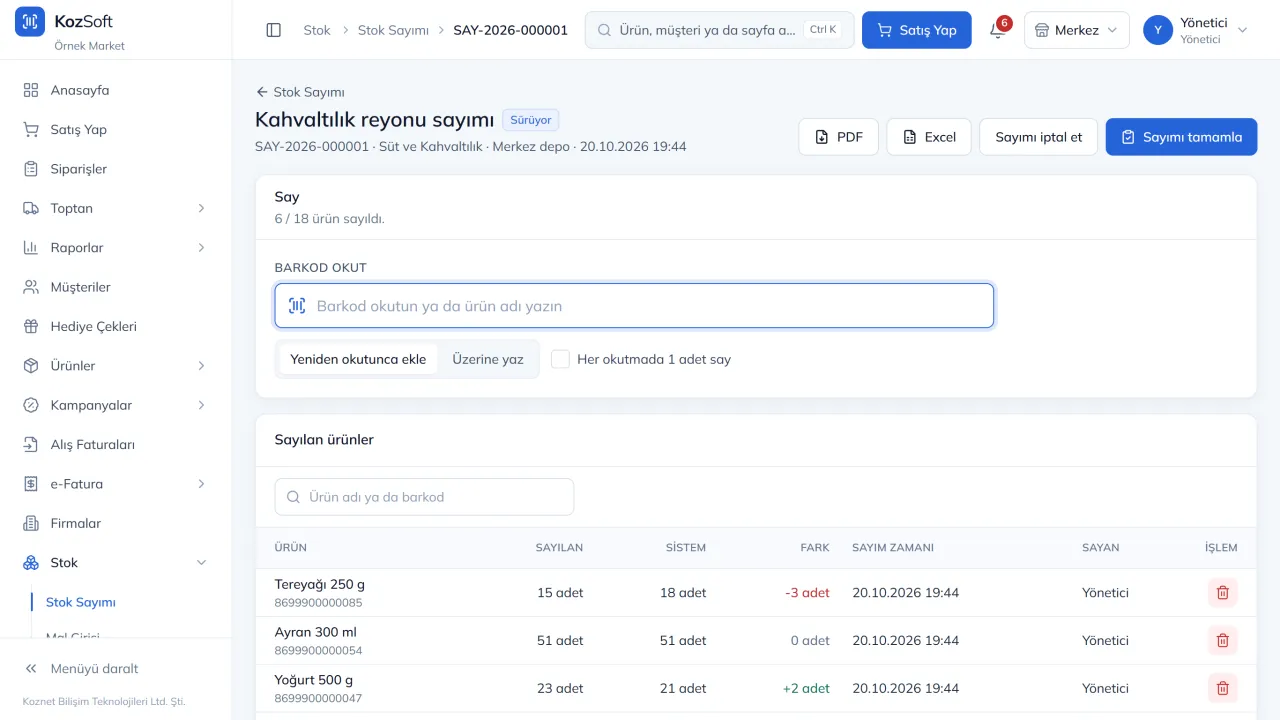Screen dimensions: 1280x720
Task: Open the Stok Sayımı sidebar item
Action: coord(81,602)
